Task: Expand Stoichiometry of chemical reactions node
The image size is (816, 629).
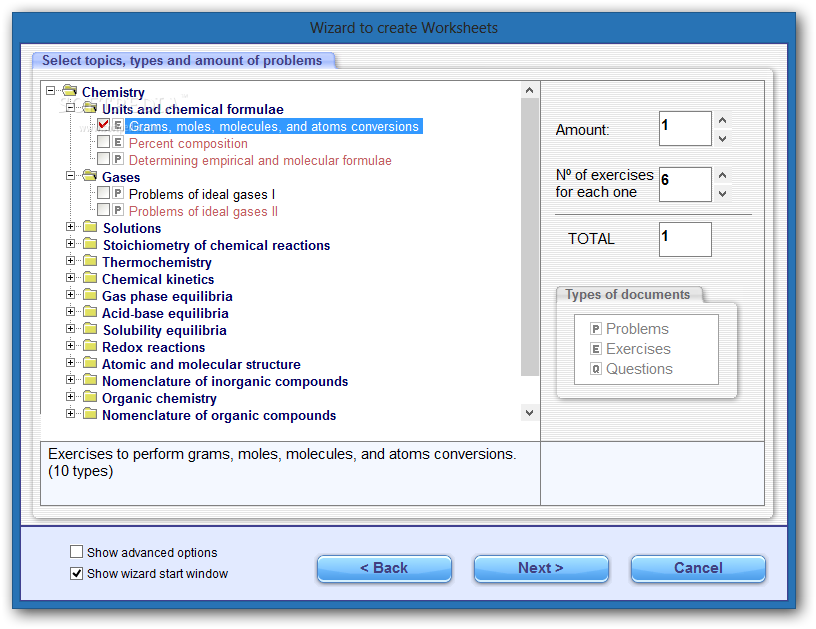Action: (71, 243)
